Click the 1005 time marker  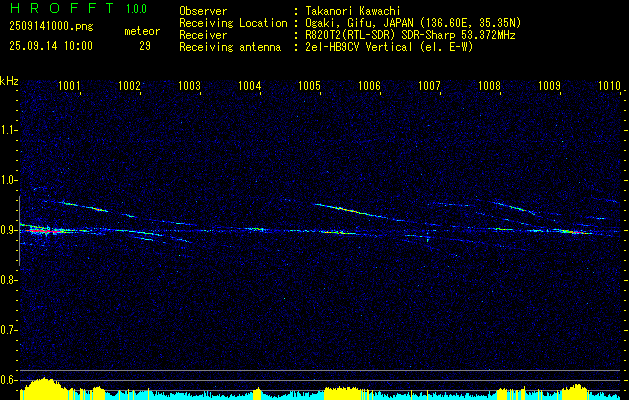310,86
